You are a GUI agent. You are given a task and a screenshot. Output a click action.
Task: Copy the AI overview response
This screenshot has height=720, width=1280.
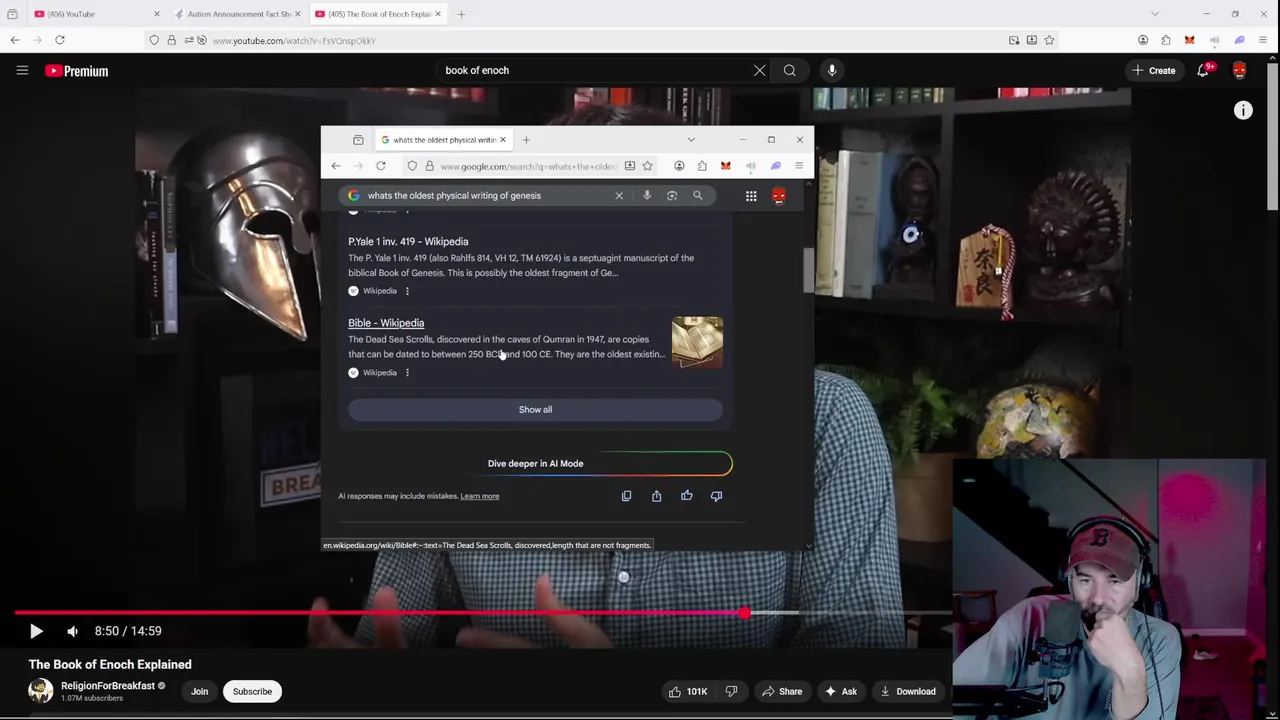tap(626, 496)
